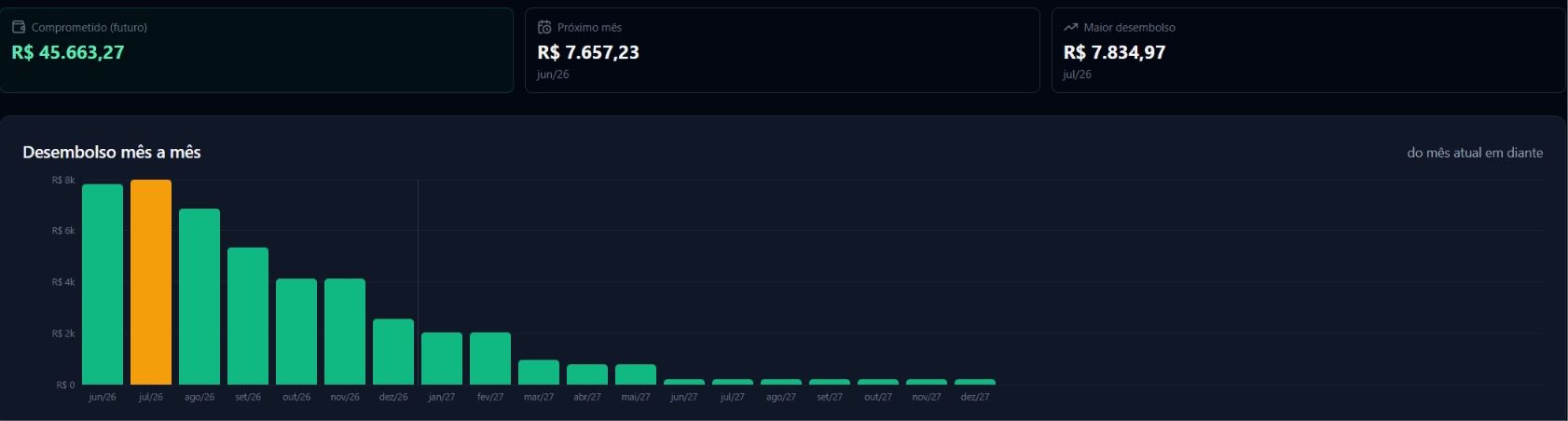
Task: Click the R$ 2k y-axis label
Action: click(x=63, y=333)
